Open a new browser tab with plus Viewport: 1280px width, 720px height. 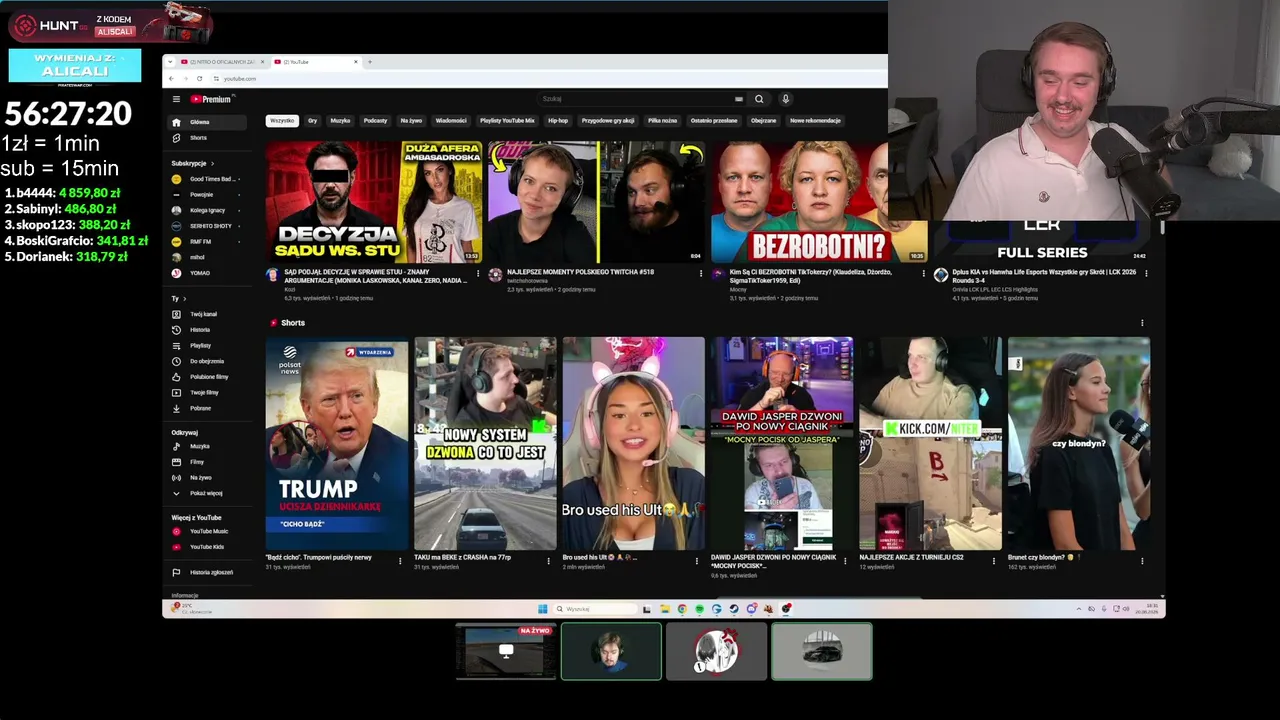(x=370, y=62)
